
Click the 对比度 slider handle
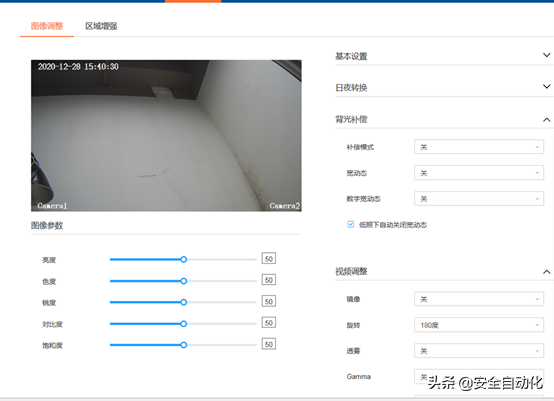click(183, 324)
